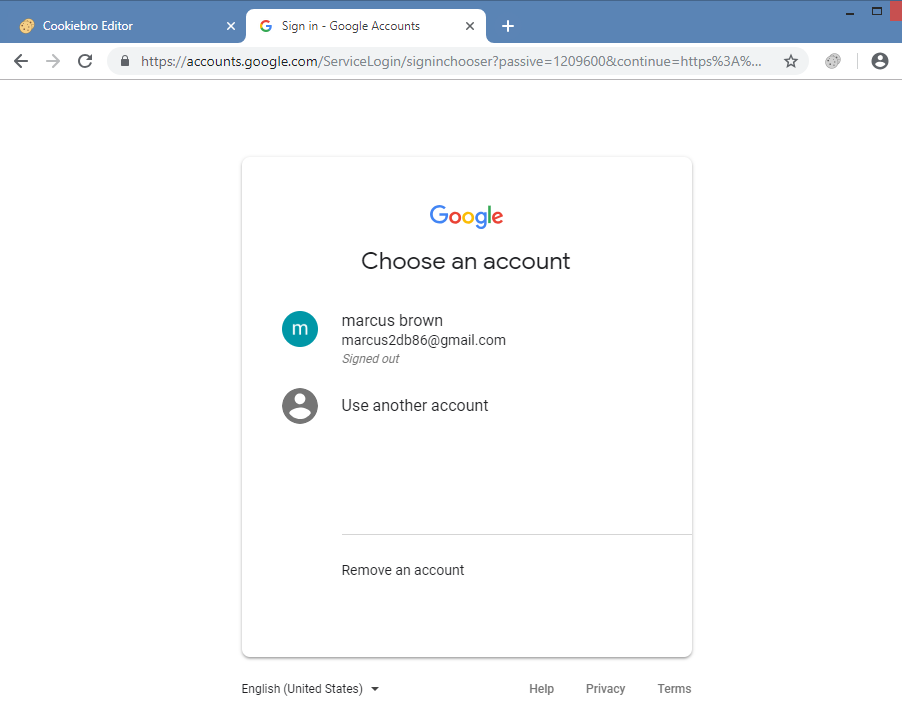Click the Google favicon on the sign-in tab
The height and width of the screenshot is (705, 902).
coord(266,26)
